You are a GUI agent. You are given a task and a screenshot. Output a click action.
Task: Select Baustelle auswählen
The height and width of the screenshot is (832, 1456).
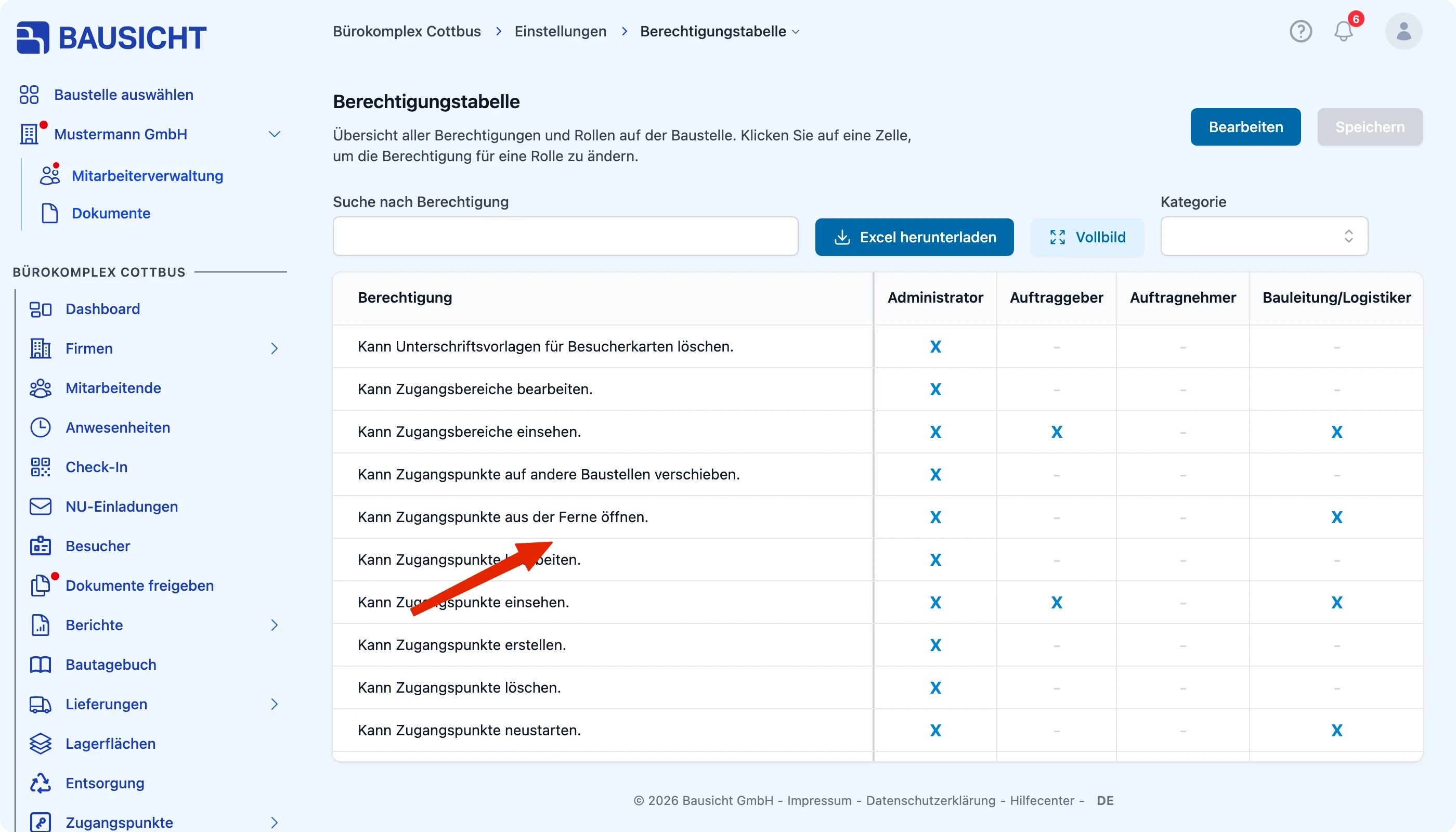click(x=123, y=95)
